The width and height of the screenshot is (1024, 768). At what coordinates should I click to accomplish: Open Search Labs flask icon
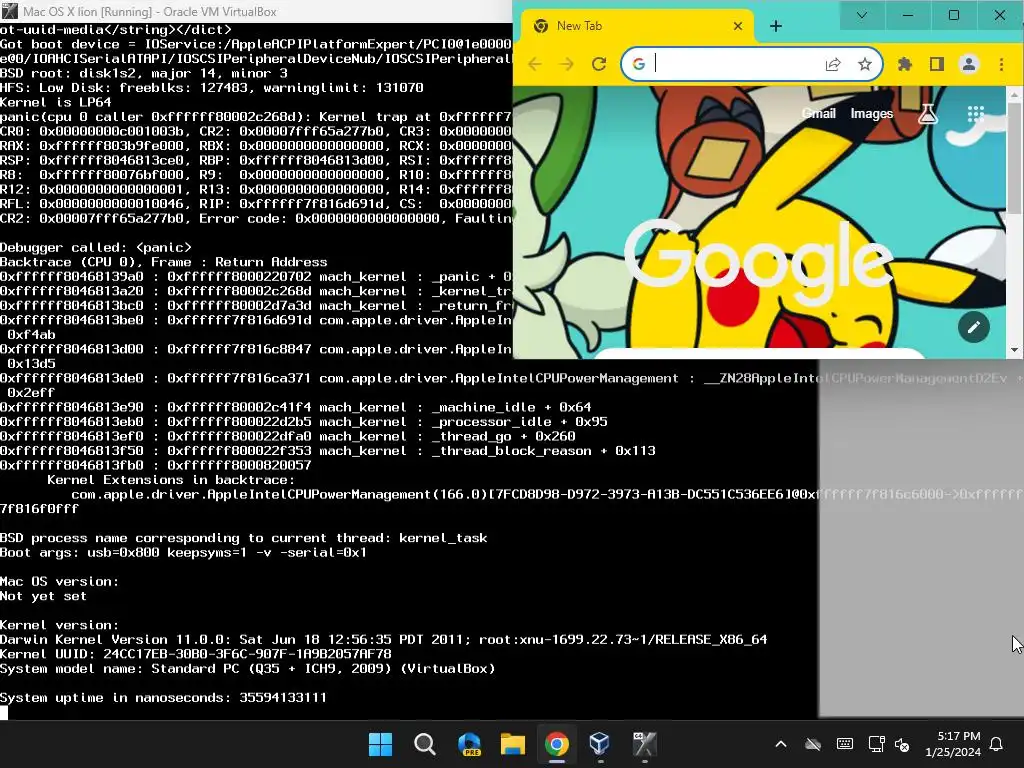click(x=928, y=114)
